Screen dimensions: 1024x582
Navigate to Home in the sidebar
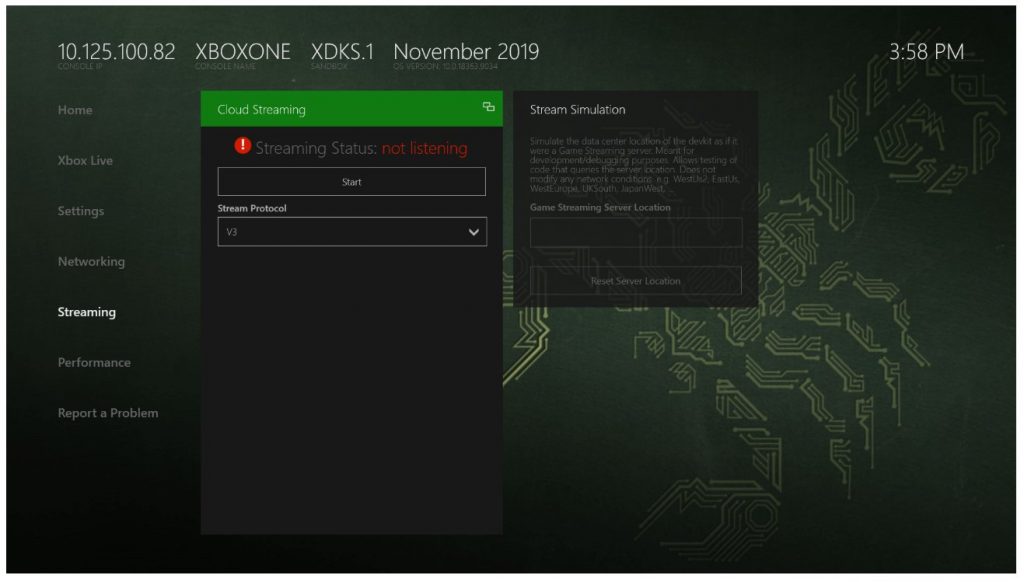[x=75, y=110]
